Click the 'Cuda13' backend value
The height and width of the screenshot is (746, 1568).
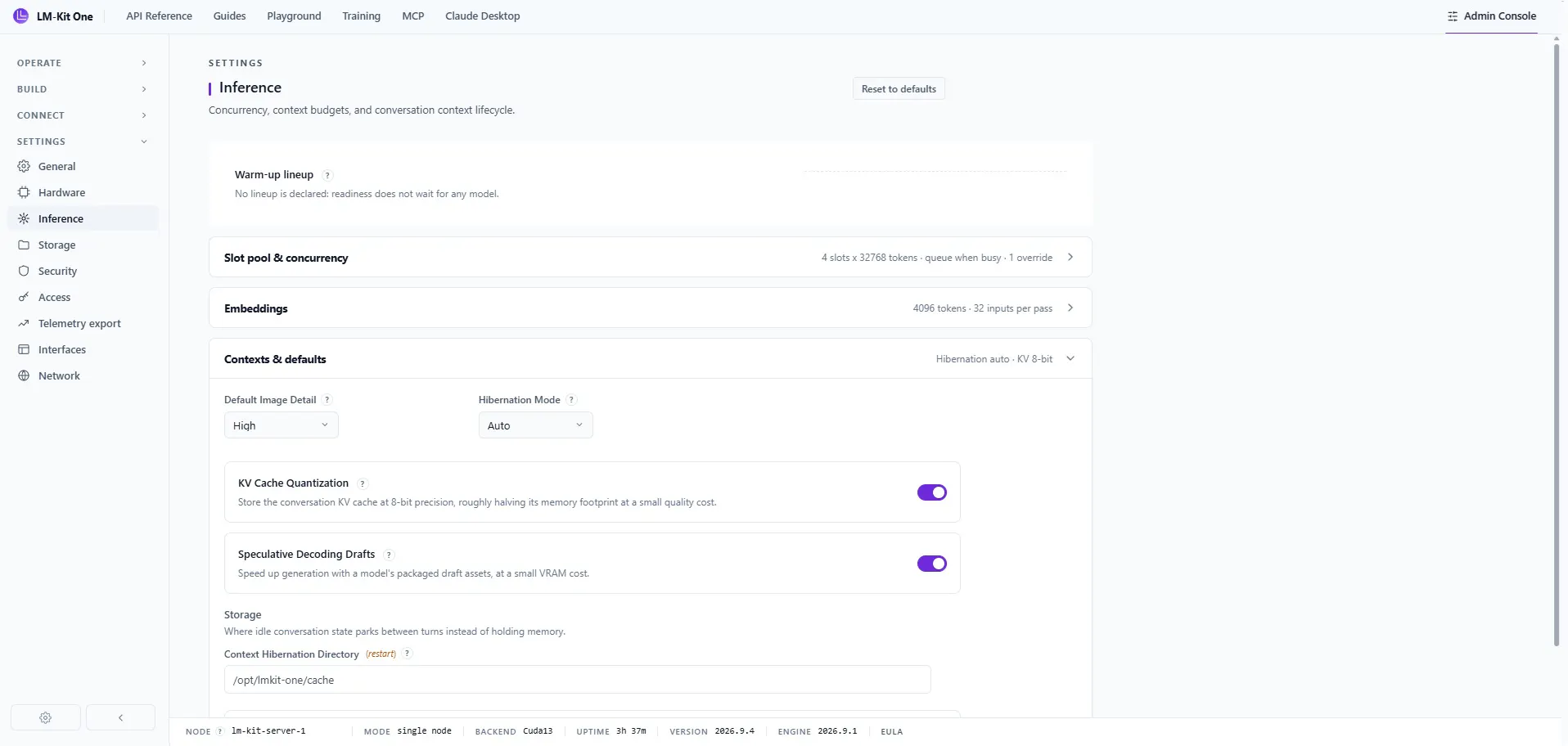tap(538, 731)
